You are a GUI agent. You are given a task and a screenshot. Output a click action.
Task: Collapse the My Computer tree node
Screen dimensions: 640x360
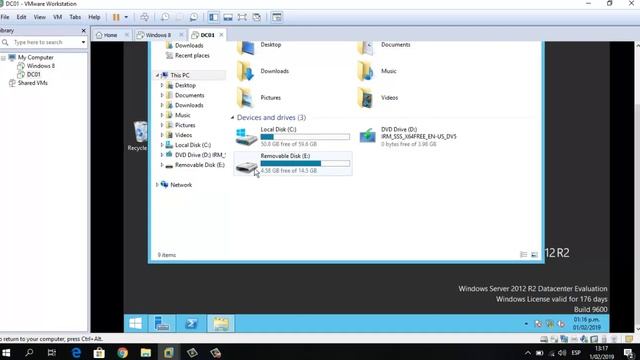(3, 58)
